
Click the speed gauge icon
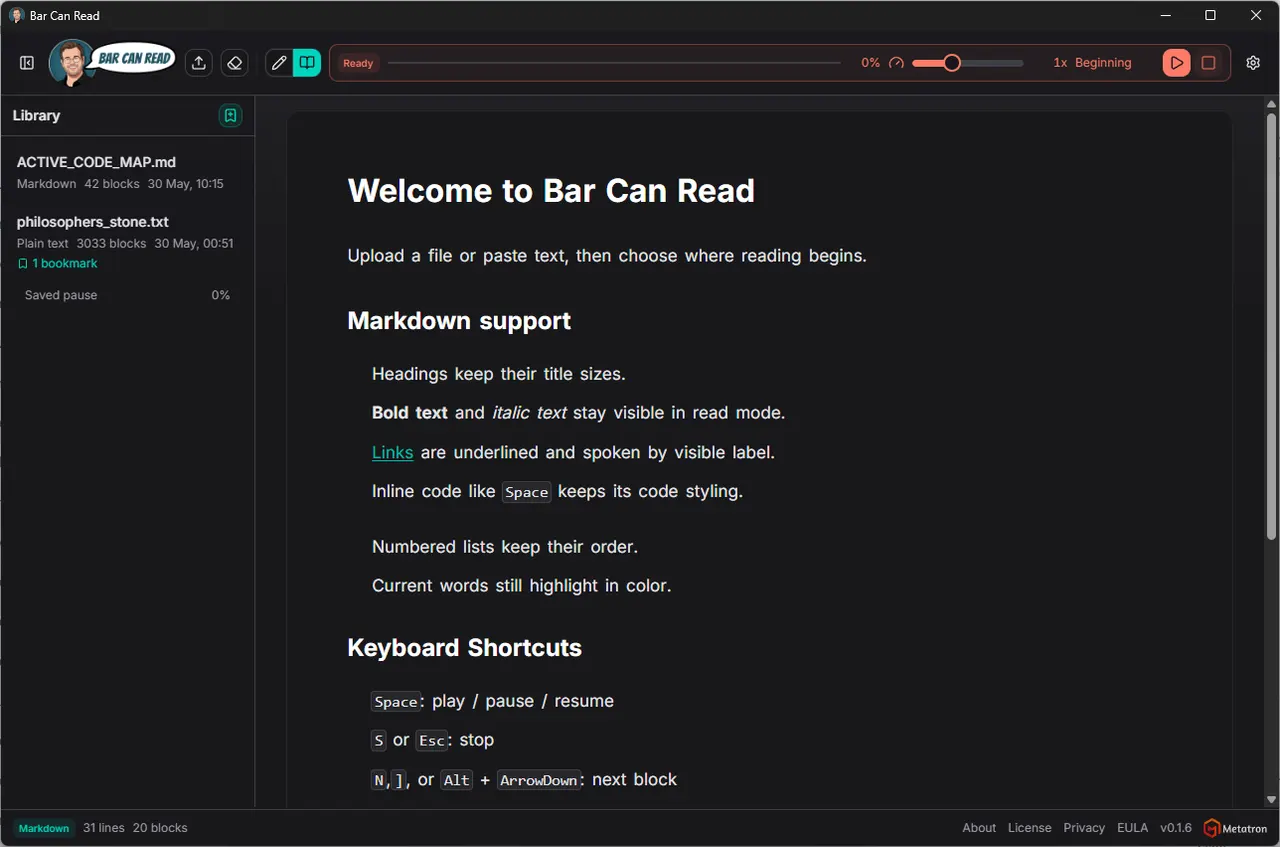point(896,63)
